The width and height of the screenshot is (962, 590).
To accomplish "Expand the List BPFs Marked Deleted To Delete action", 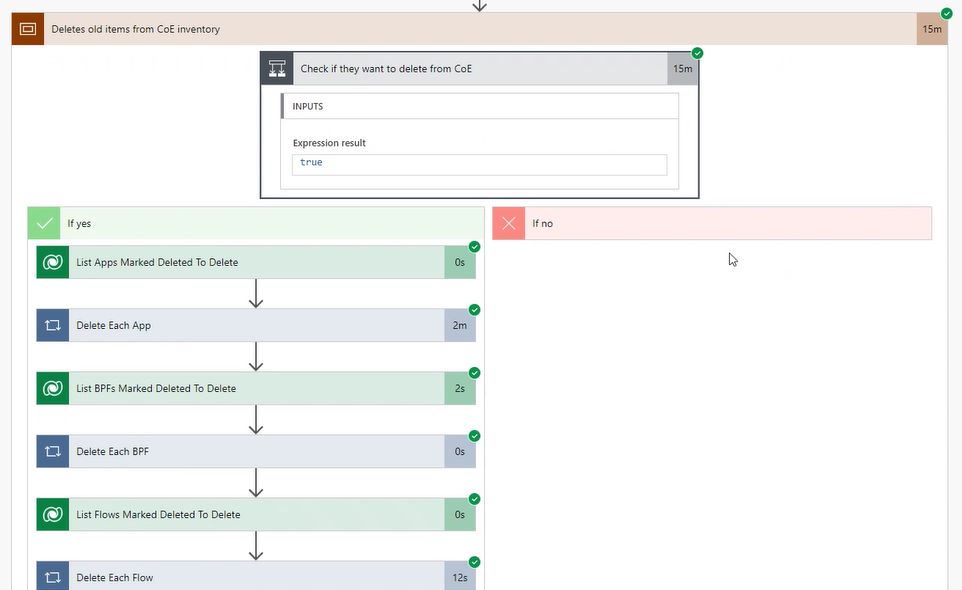I will tap(256, 389).
